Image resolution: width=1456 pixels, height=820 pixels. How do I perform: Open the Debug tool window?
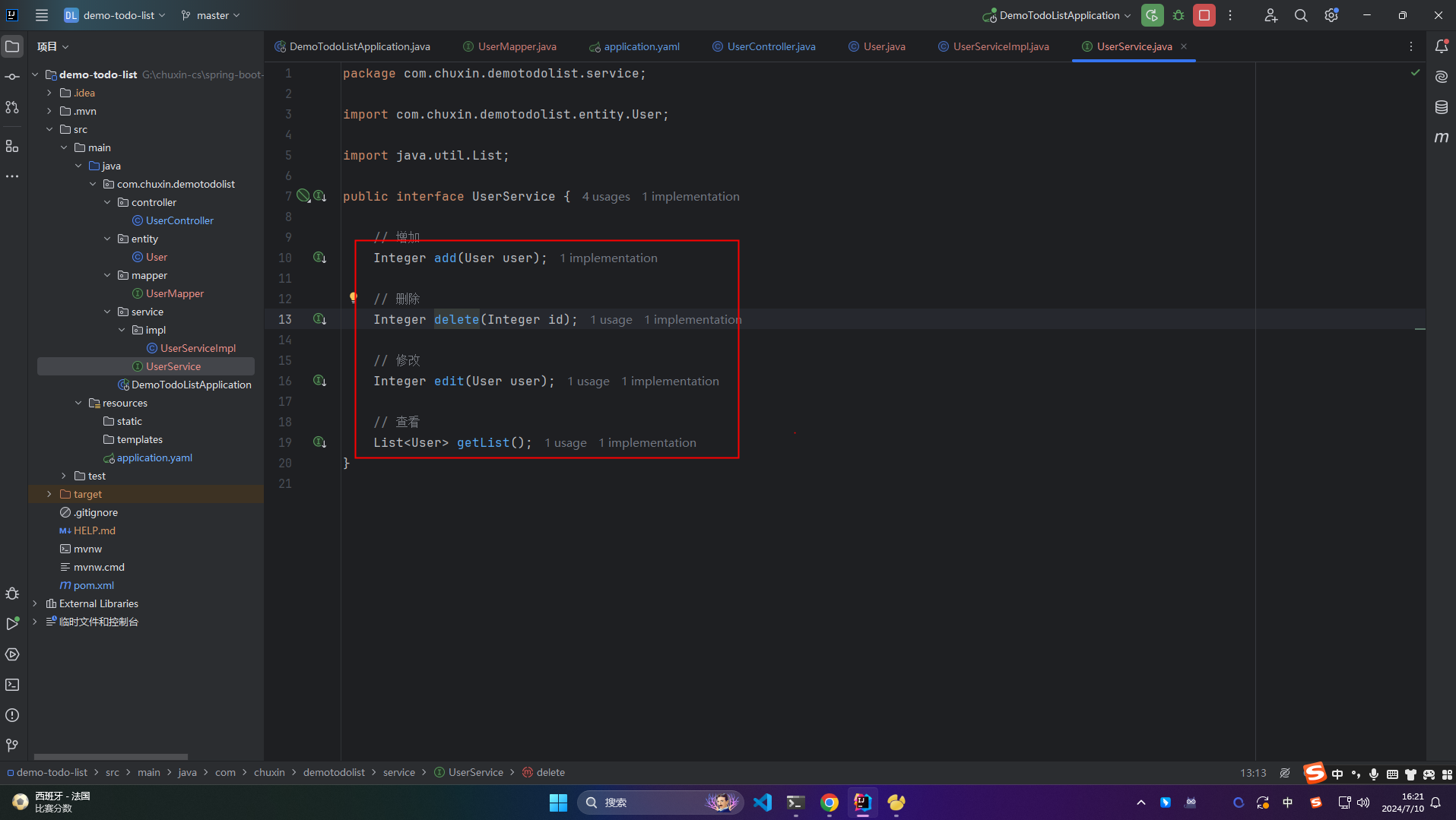pos(12,594)
